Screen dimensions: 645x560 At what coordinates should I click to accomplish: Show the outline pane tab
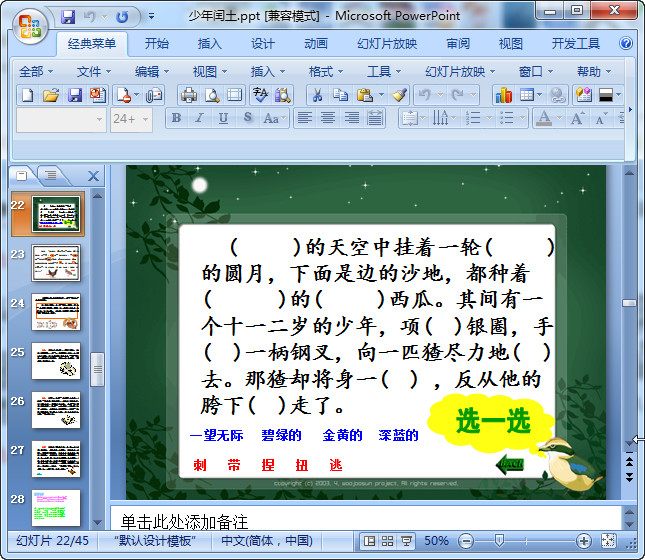pyautogui.click(x=51, y=176)
